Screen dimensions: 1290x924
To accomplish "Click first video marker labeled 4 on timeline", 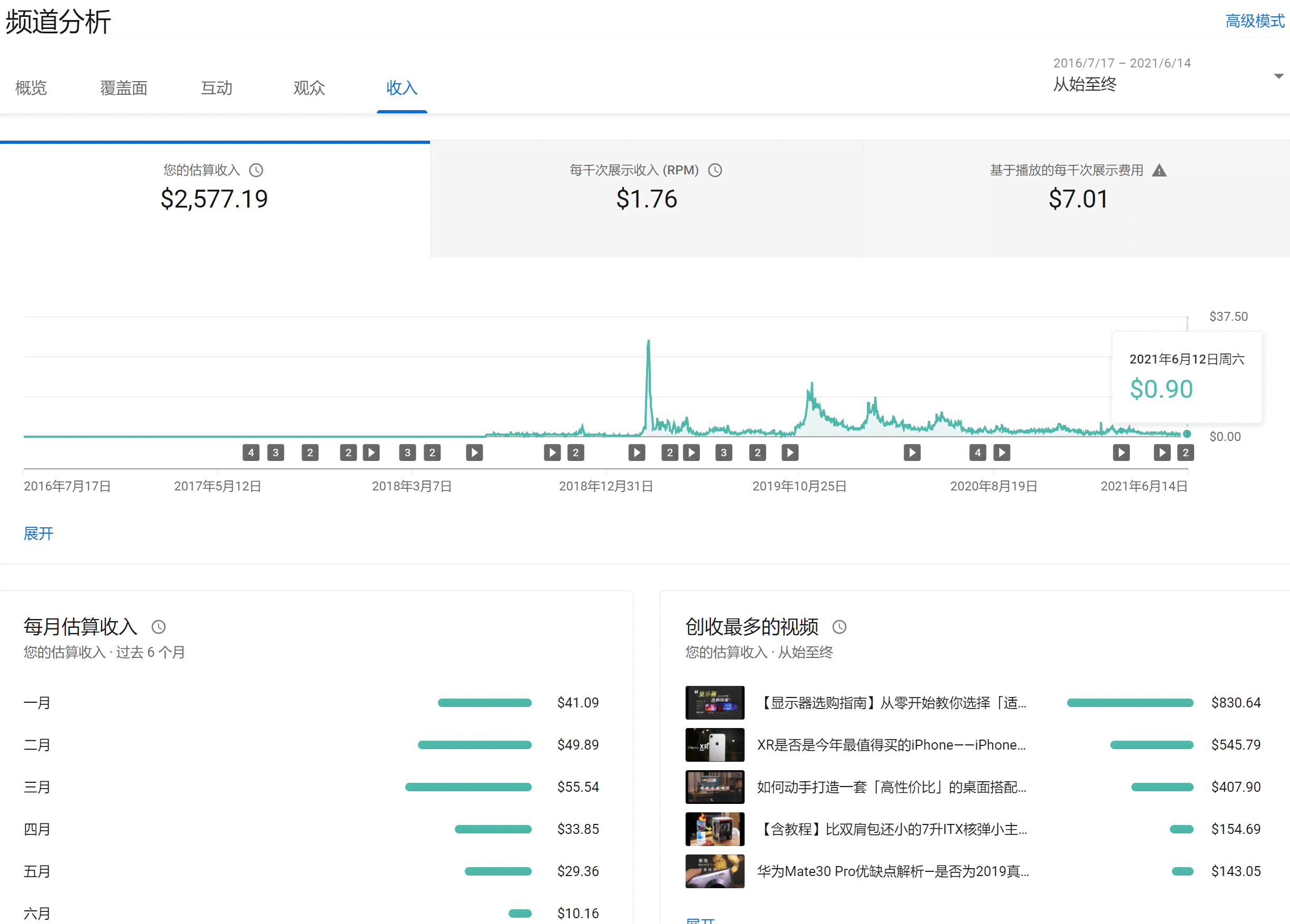I will 251,453.
